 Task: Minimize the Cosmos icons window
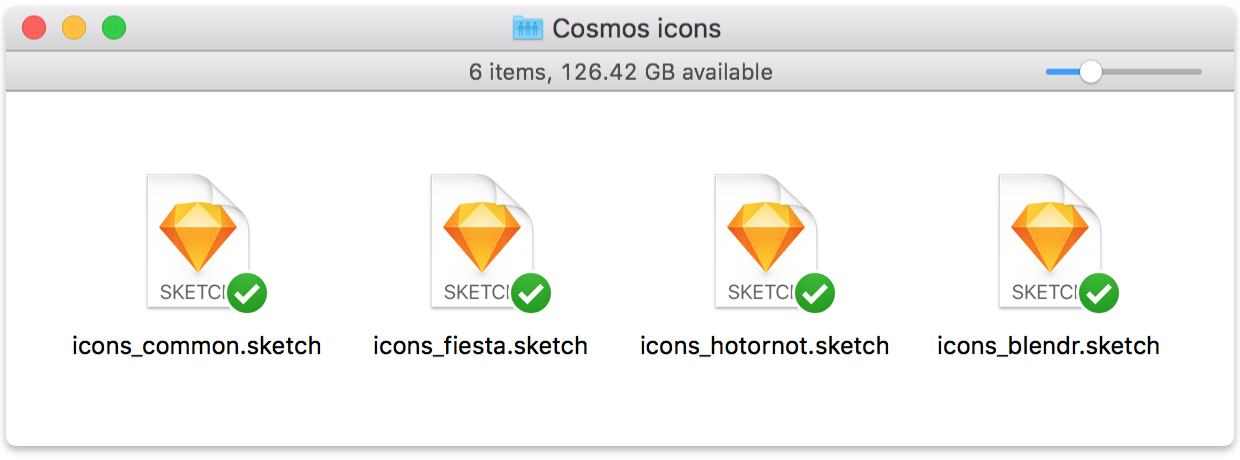point(74,28)
